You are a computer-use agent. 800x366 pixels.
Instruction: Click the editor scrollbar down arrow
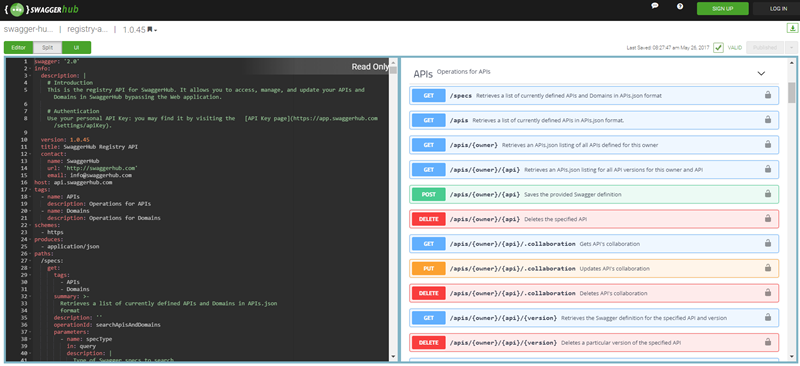393,356
